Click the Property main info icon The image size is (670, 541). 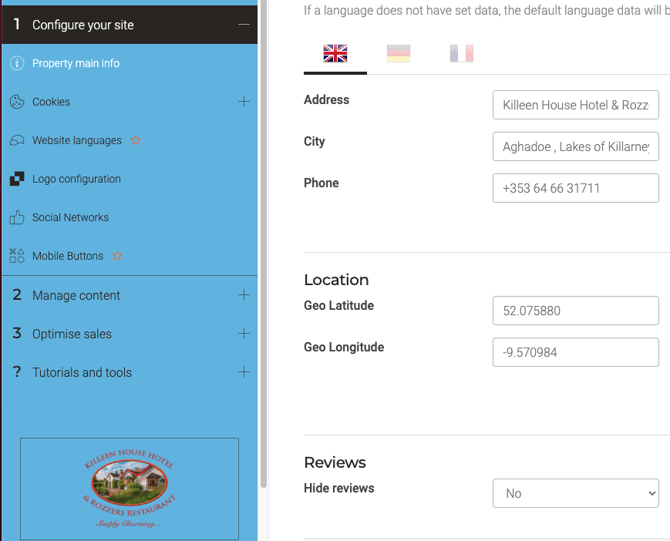click(x=17, y=63)
